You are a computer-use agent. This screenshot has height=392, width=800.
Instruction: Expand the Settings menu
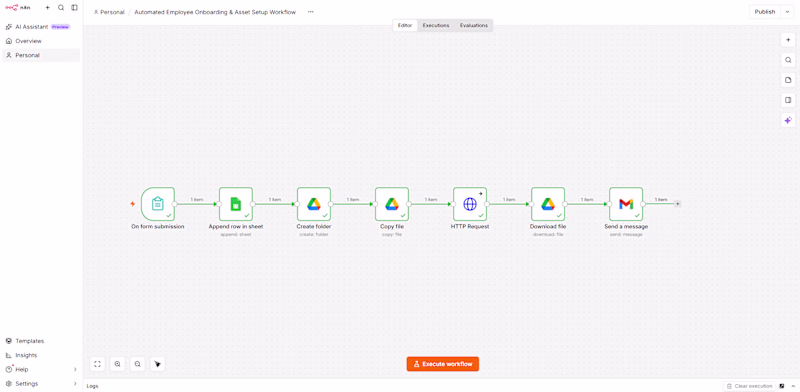pyautogui.click(x=41, y=384)
